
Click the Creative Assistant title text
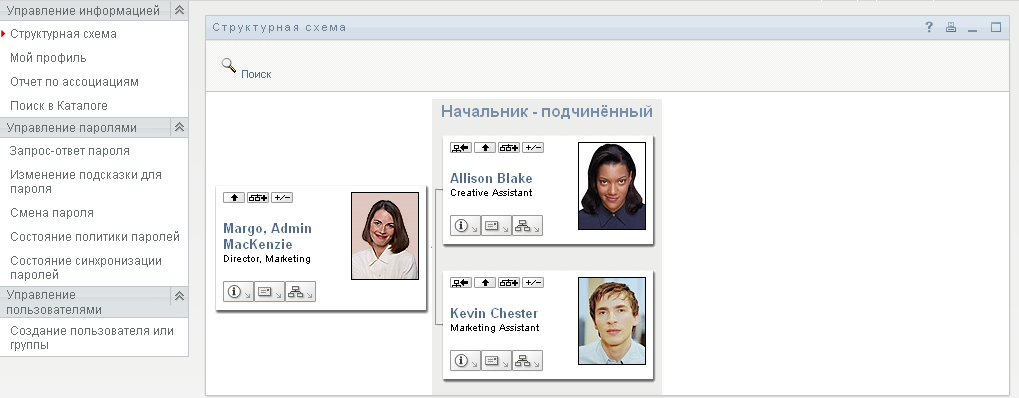point(491,192)
